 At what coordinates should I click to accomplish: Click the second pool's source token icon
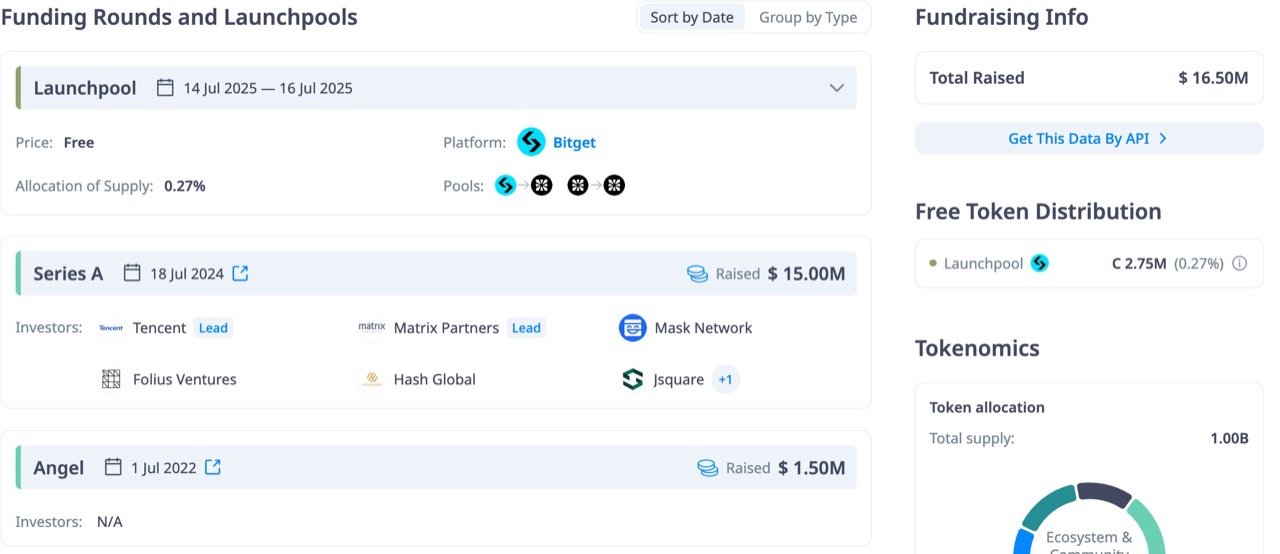578,185
